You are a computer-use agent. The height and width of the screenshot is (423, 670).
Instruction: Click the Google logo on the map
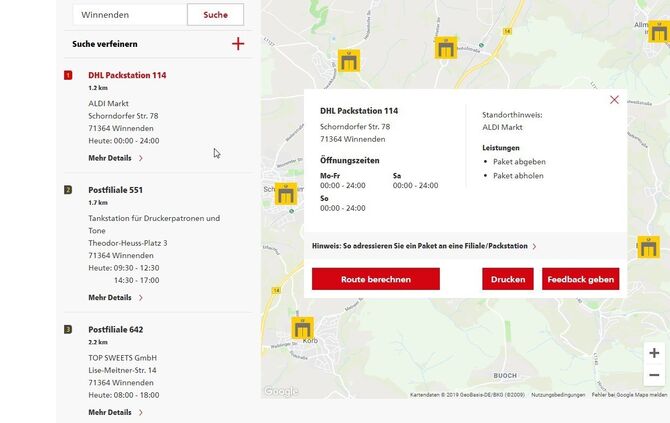click(x=281, y=391)
